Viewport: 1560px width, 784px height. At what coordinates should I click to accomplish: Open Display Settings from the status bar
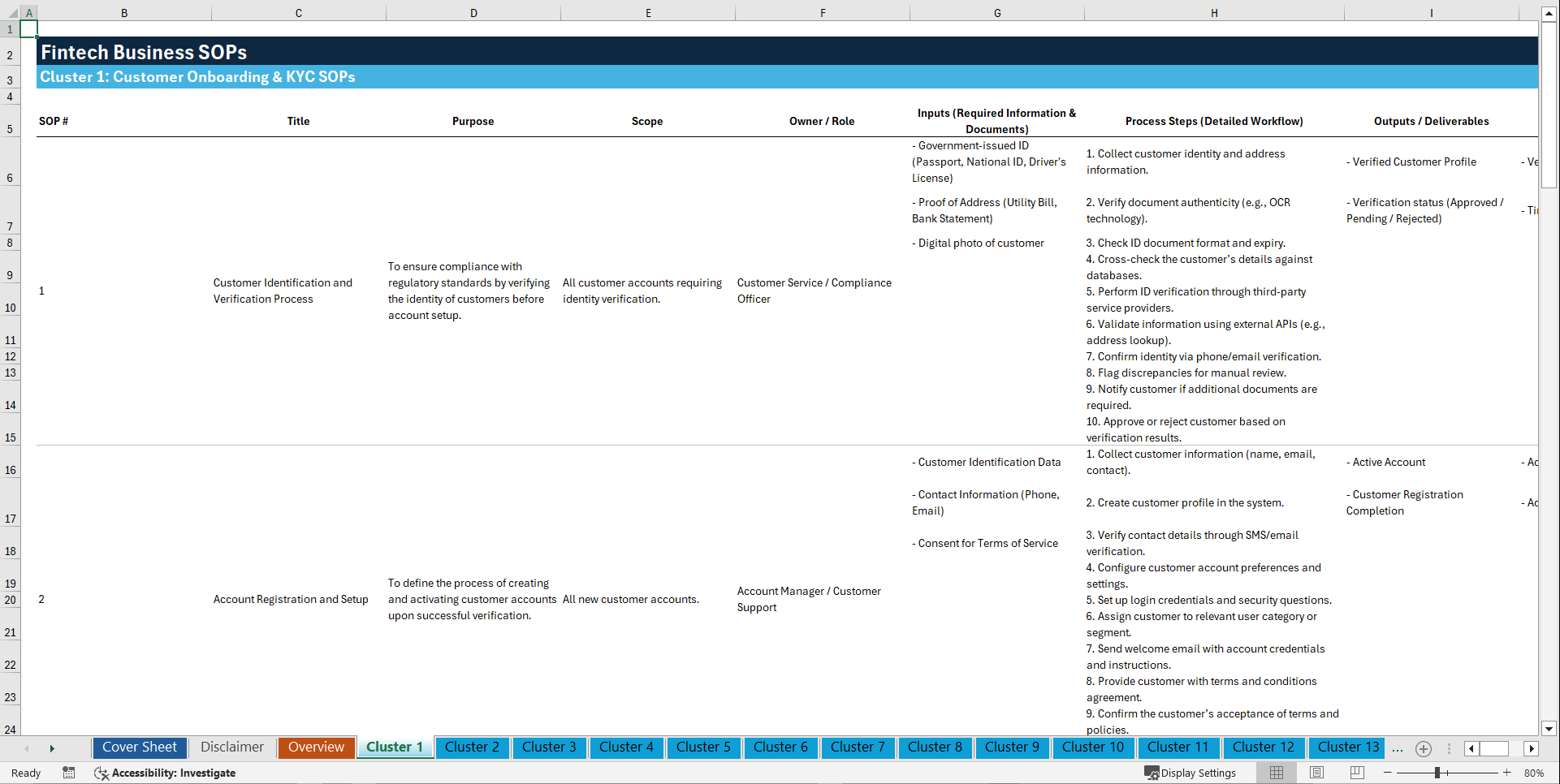[x=1191, y=773]
